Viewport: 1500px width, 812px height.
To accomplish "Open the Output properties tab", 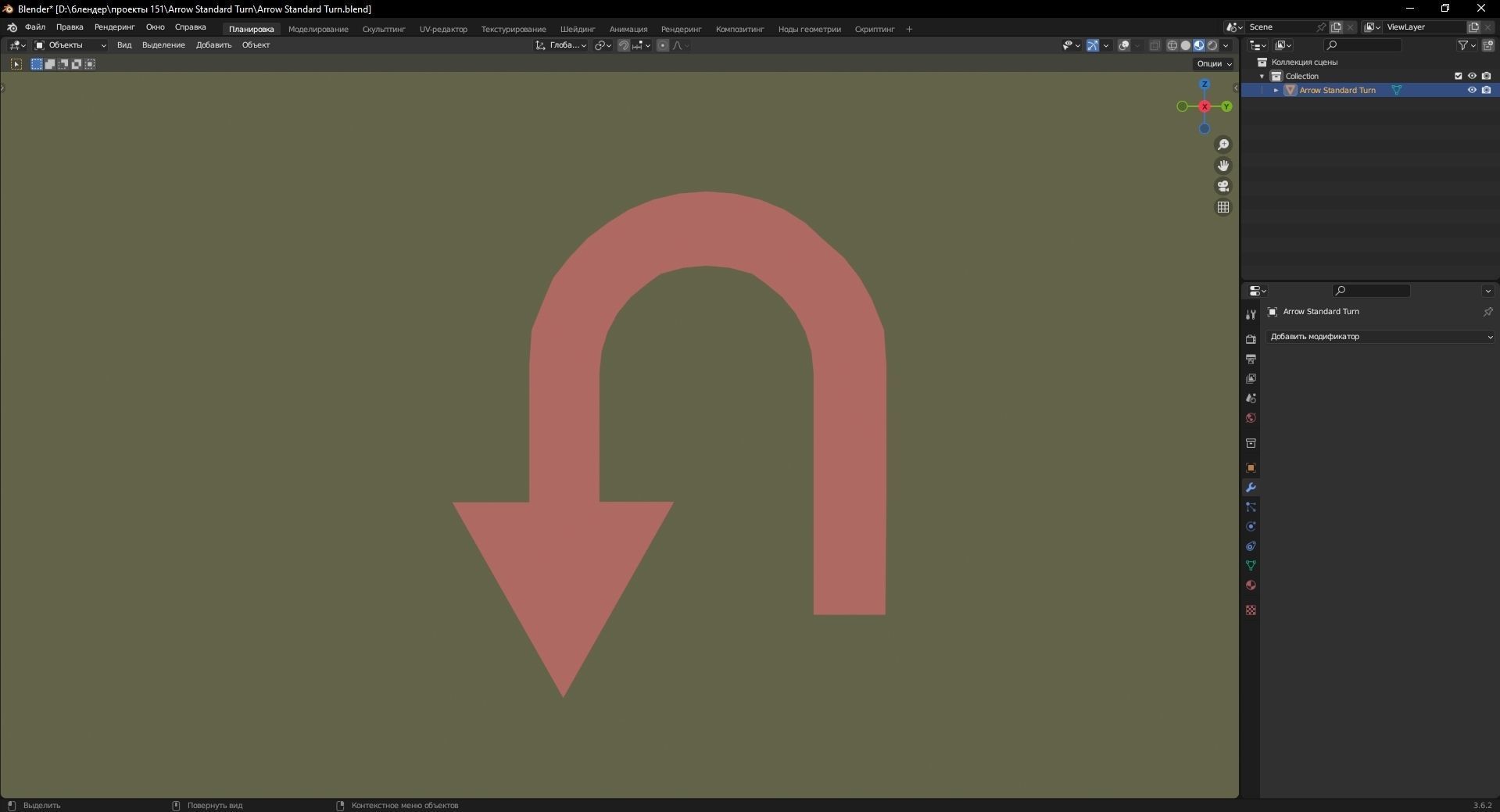I will [1251, 359].
